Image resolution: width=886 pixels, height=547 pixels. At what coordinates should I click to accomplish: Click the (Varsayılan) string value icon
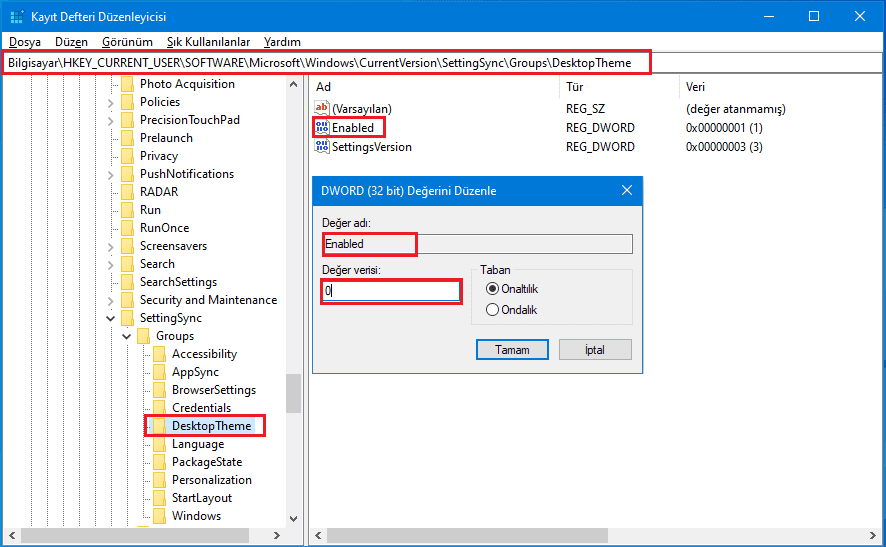pos(322,108)
